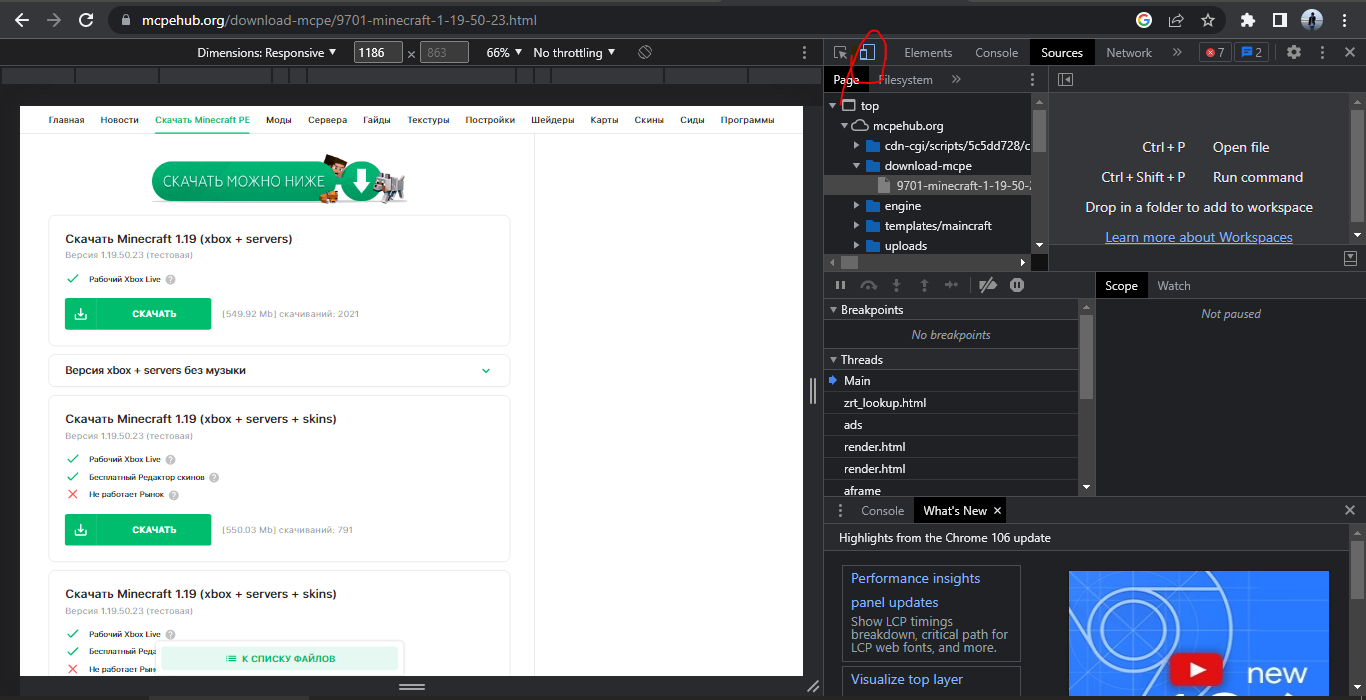1366x700 pixels.
Task: Open Sources navigator three-dot menu
Action: click(x=1033, y=80)
